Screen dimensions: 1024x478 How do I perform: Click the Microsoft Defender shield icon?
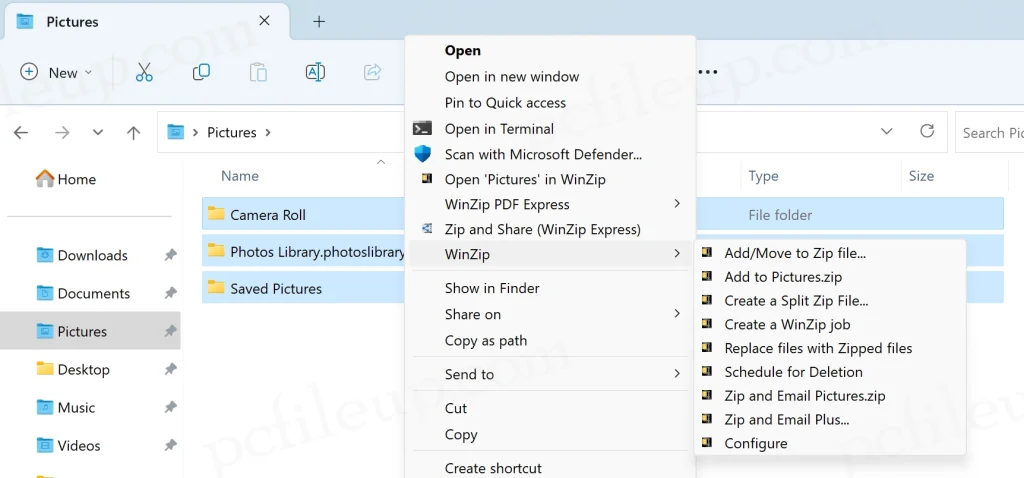click(423, 154)
